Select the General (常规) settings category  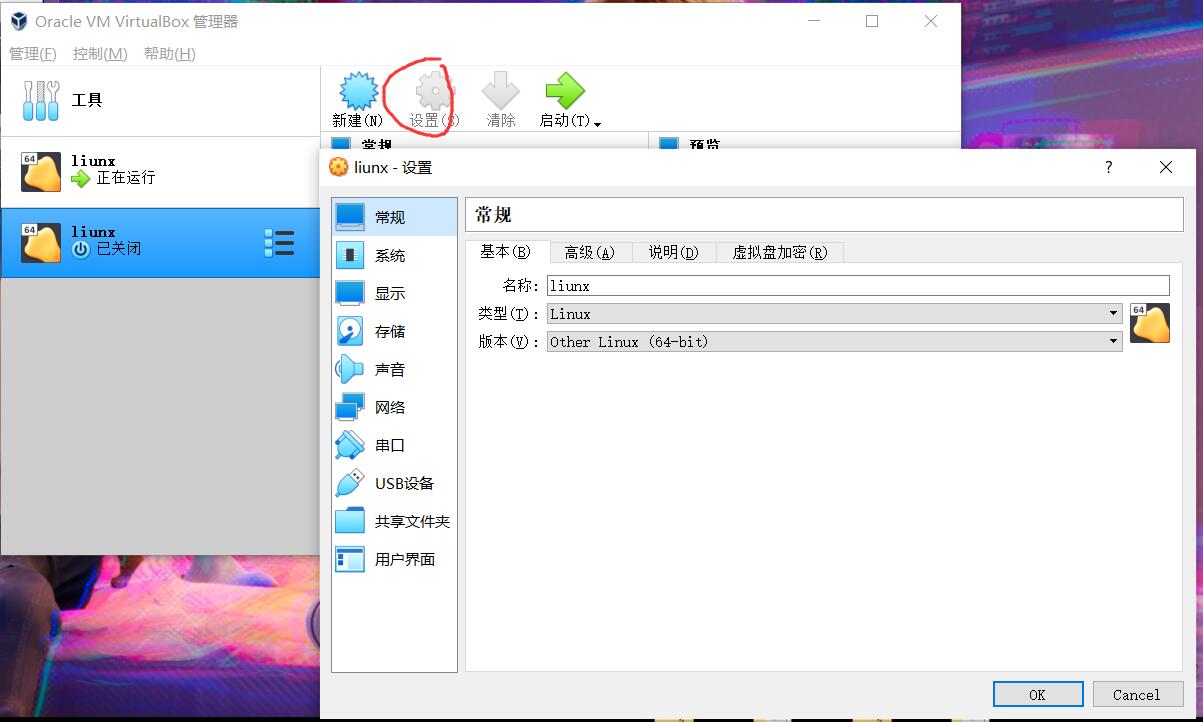pyautogui.click(x=395, y=217)
